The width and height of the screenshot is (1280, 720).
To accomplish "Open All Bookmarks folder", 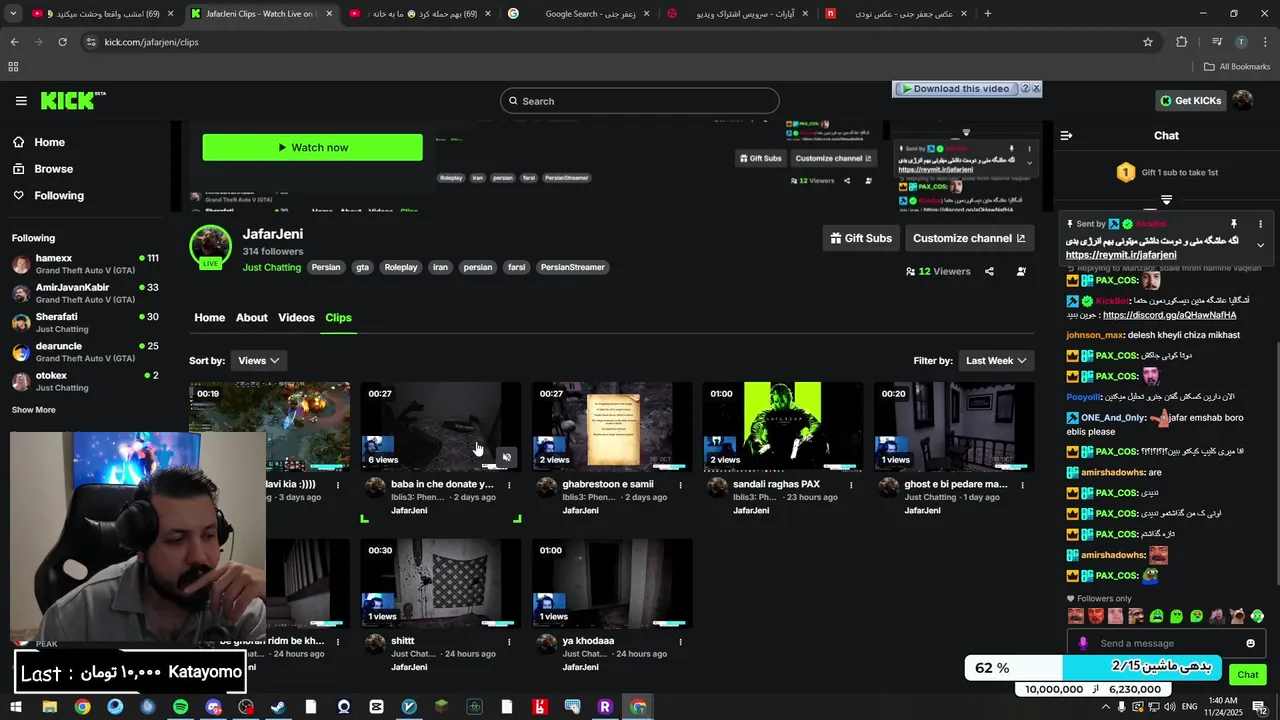I will pyautogui.click(x=1237, y=67).
